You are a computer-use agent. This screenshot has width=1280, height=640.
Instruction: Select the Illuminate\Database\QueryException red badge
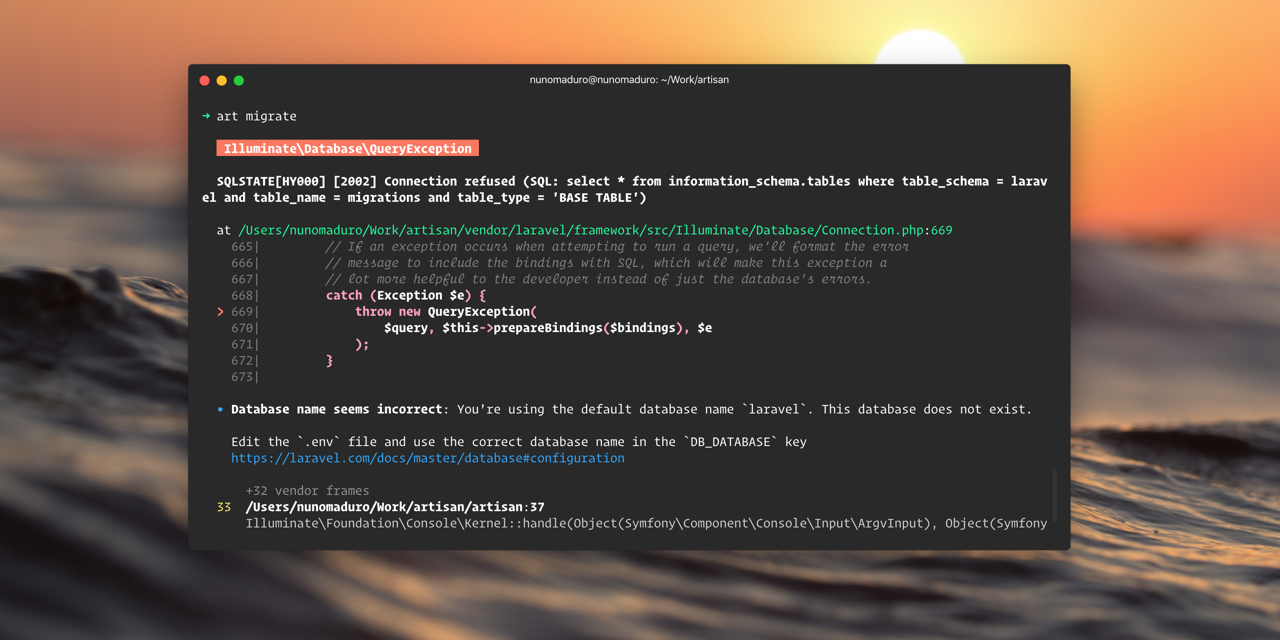click(347, 148)
